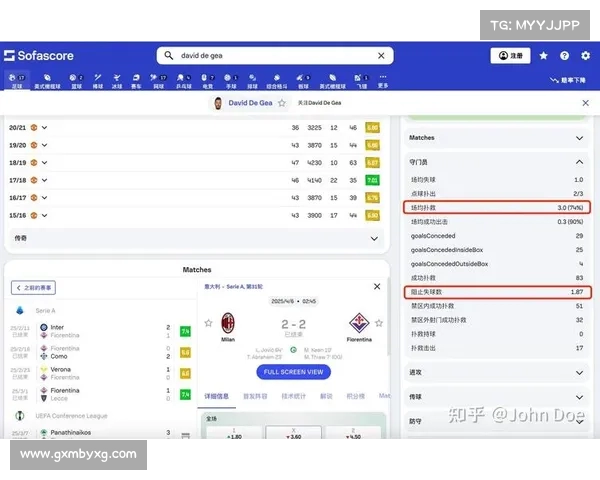Select the baseball (棒球) sport icon

98,81
